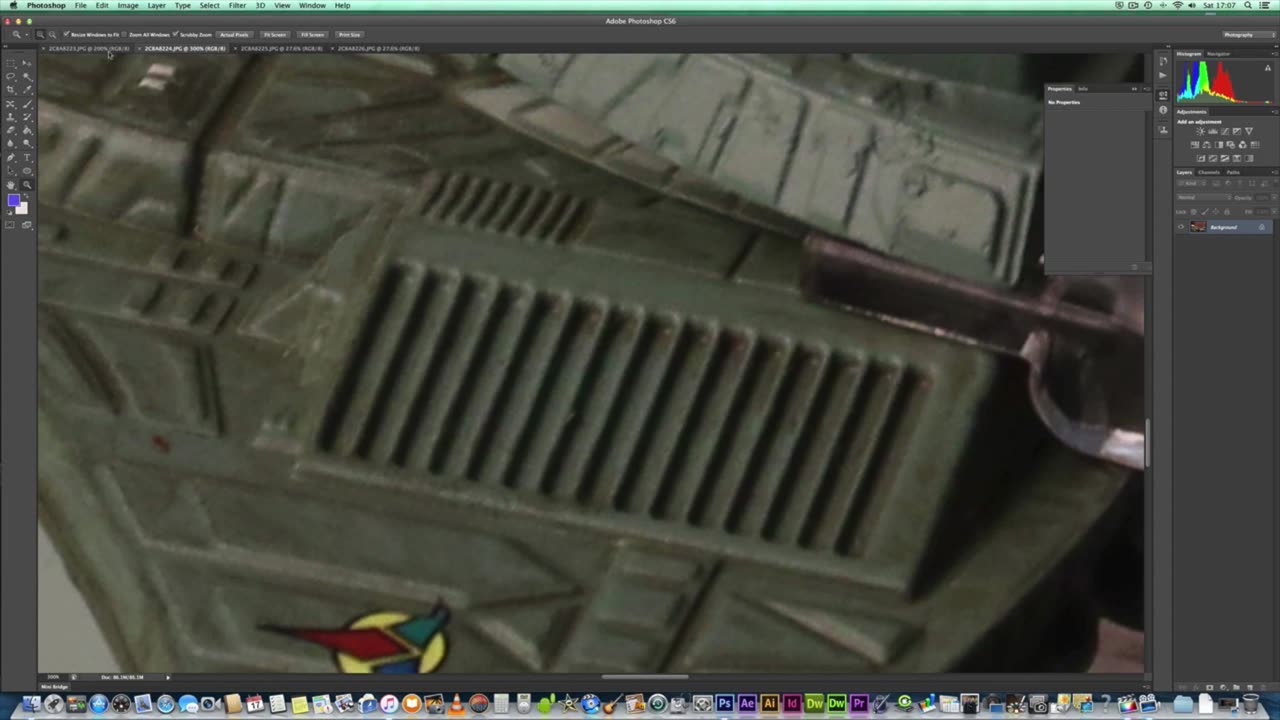Select the Move tool
Screen dimensions: 1280x720
[27, 63]
